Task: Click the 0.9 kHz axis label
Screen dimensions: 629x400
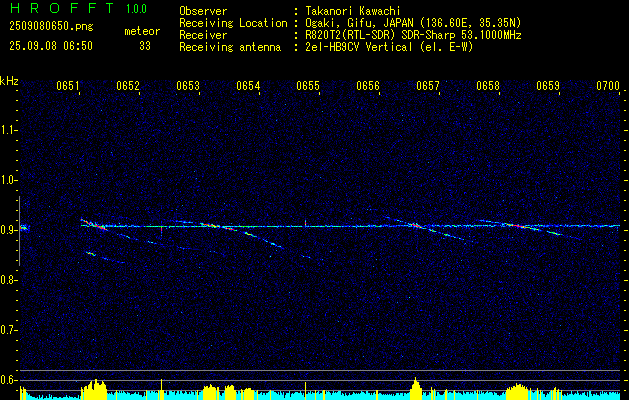Action: (8, 230)
